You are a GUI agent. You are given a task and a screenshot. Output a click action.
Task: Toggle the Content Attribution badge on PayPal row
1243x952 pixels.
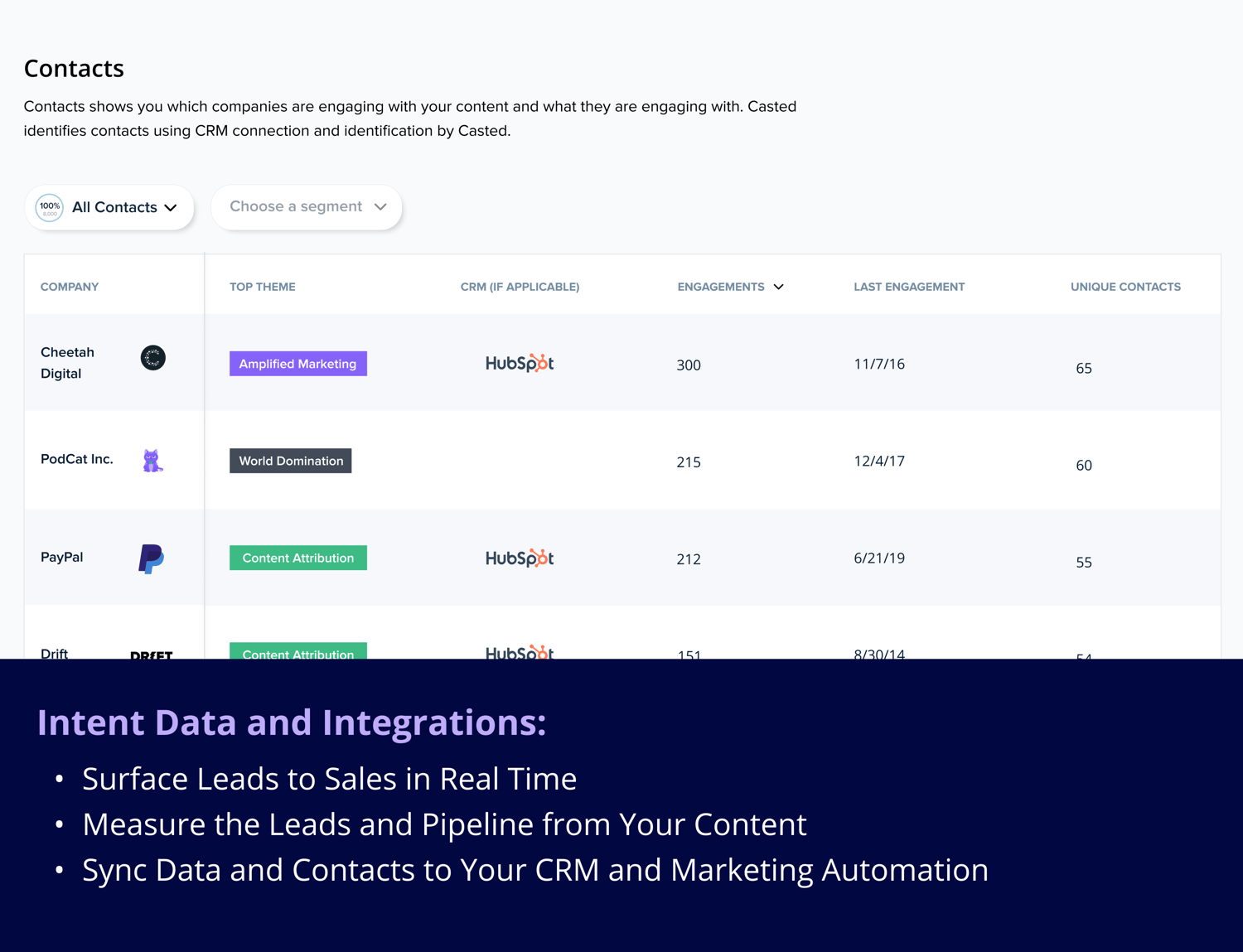click(297, 558)
